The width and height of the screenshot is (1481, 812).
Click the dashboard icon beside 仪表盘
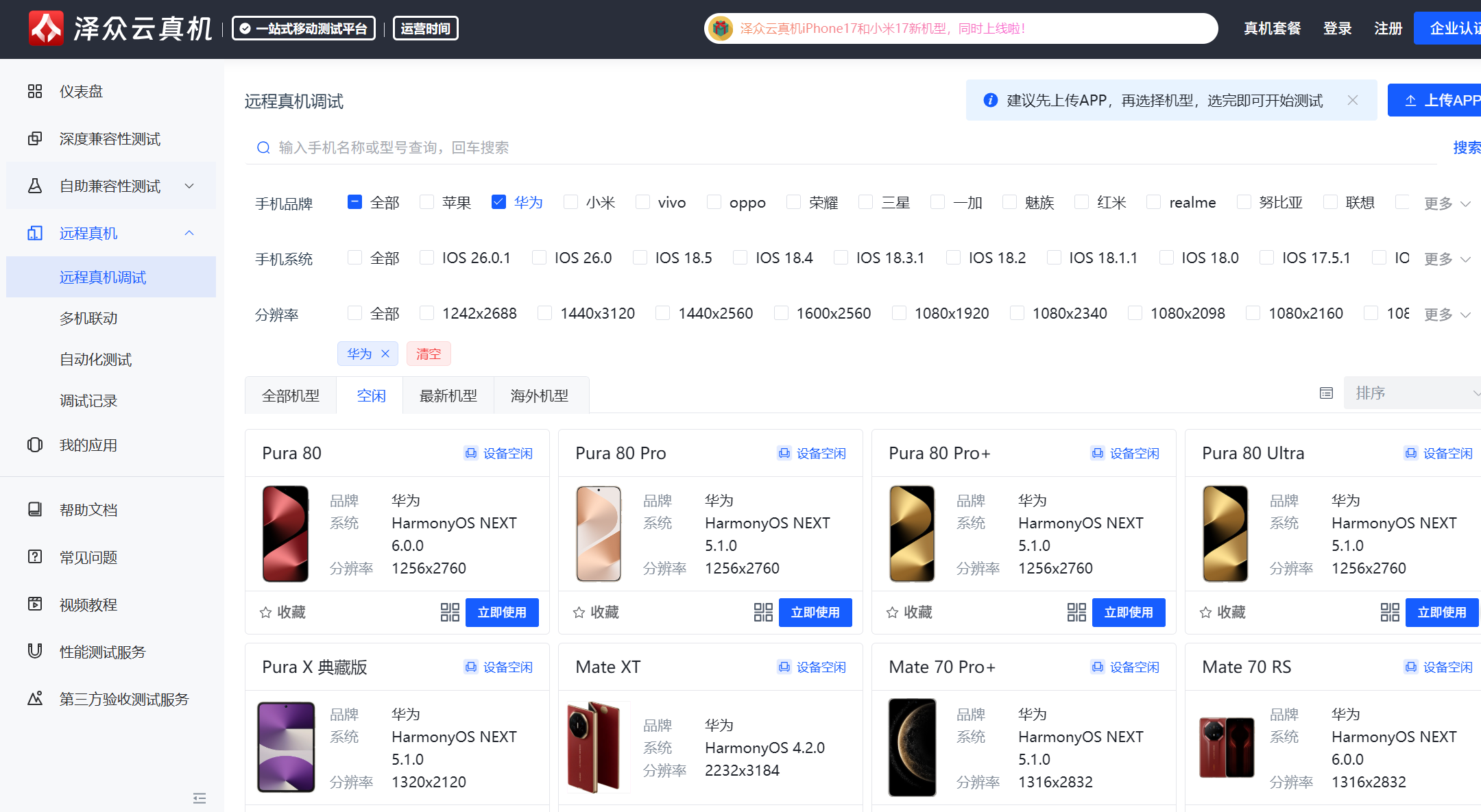(x=35, y=91)
